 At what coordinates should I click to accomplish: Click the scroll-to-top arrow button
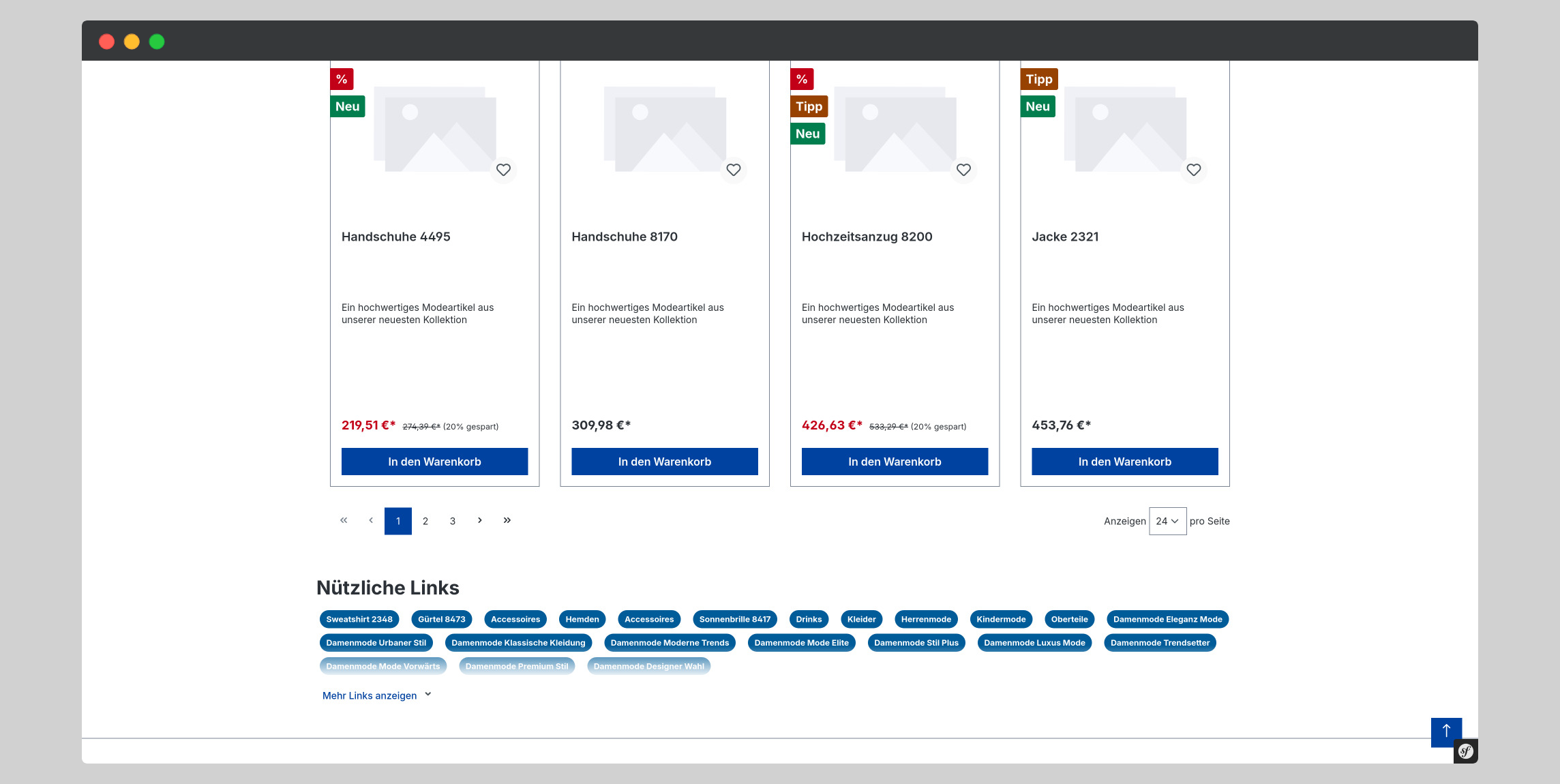1446,732
